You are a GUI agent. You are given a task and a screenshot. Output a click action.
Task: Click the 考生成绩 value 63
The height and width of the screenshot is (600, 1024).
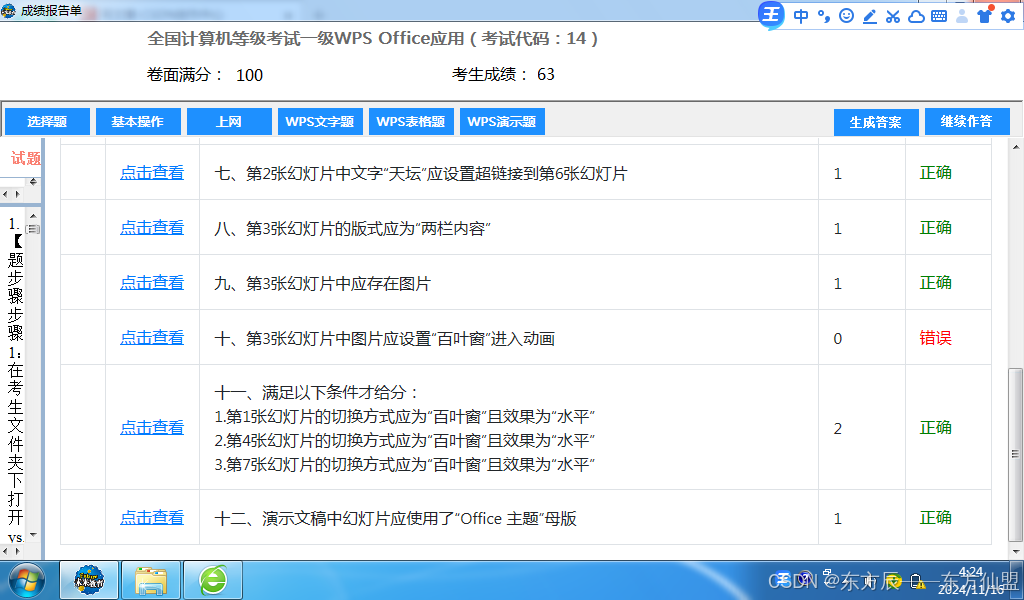(x=546, y=74)
